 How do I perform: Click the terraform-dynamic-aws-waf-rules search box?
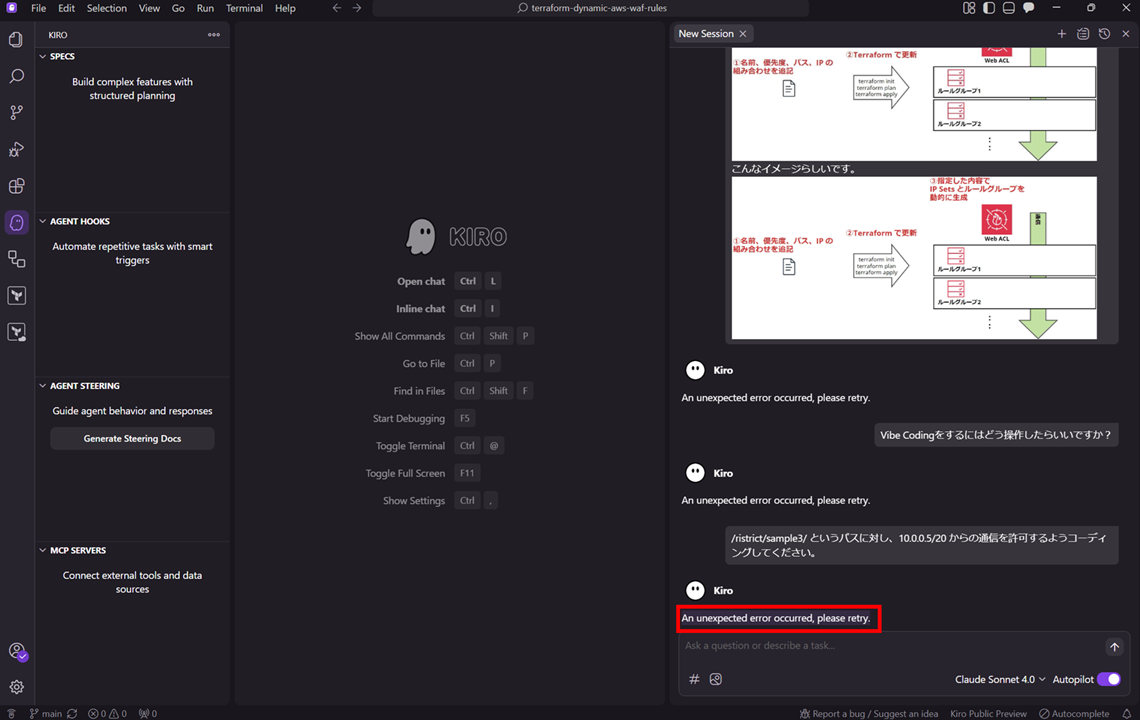[590, 8]
